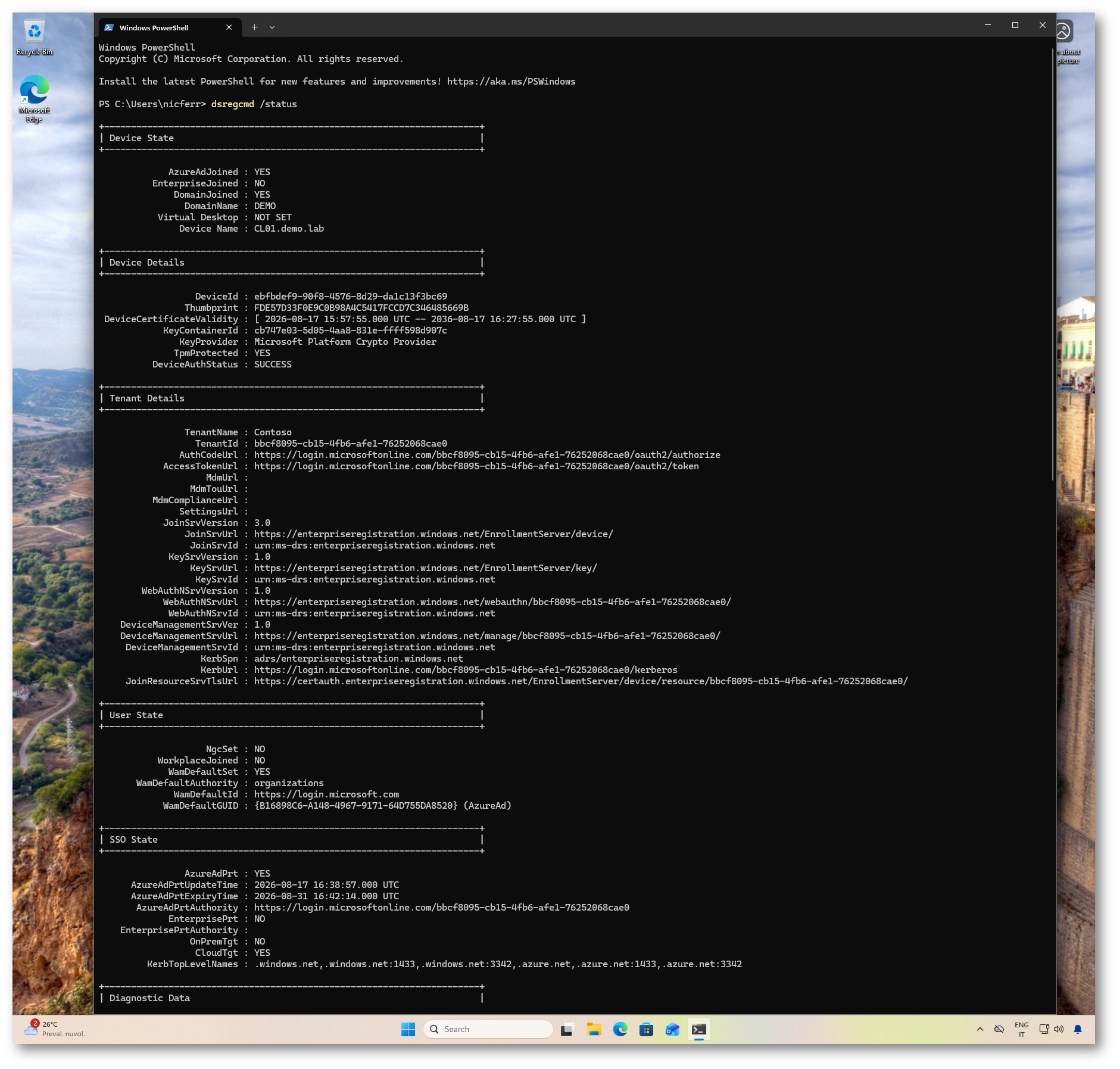Open the notification bell icon
Image resolution: width=1120 pixels, height=1069 pixels.
click(1078, 1029)
